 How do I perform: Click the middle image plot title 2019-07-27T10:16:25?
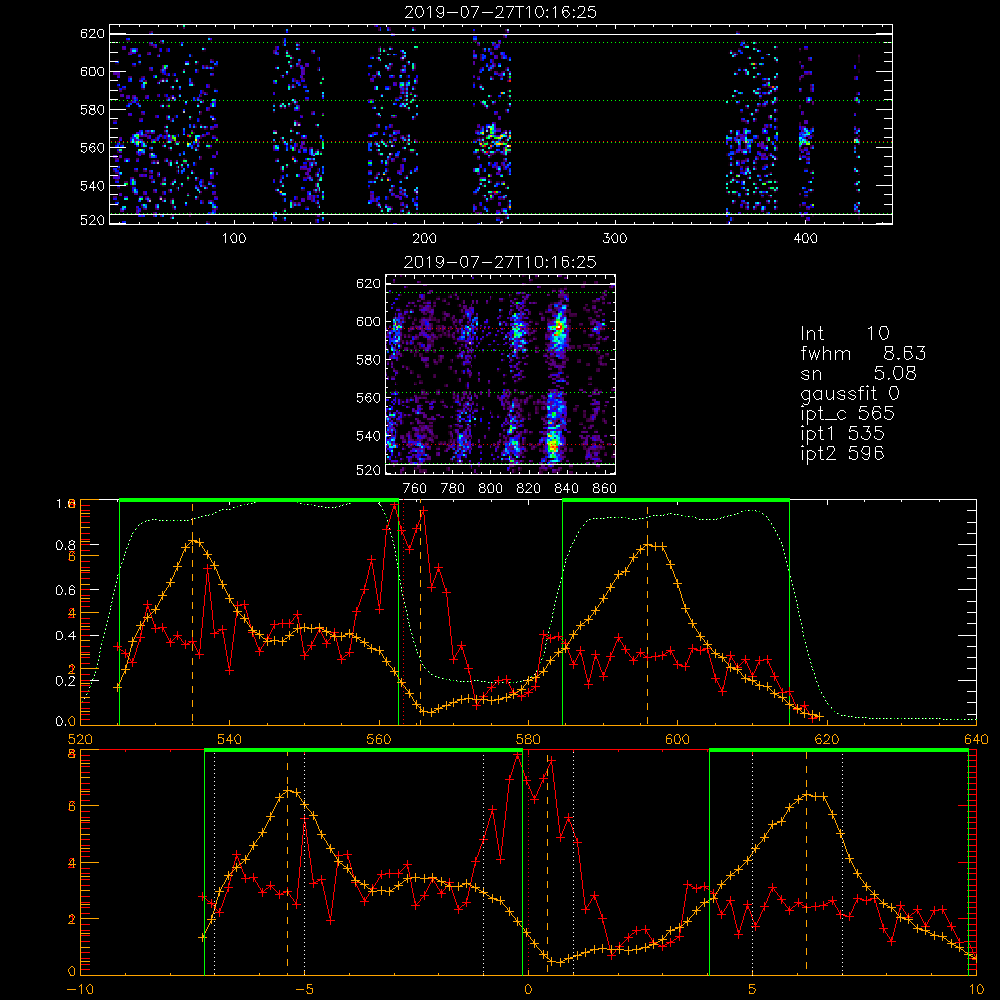[500, 261]
